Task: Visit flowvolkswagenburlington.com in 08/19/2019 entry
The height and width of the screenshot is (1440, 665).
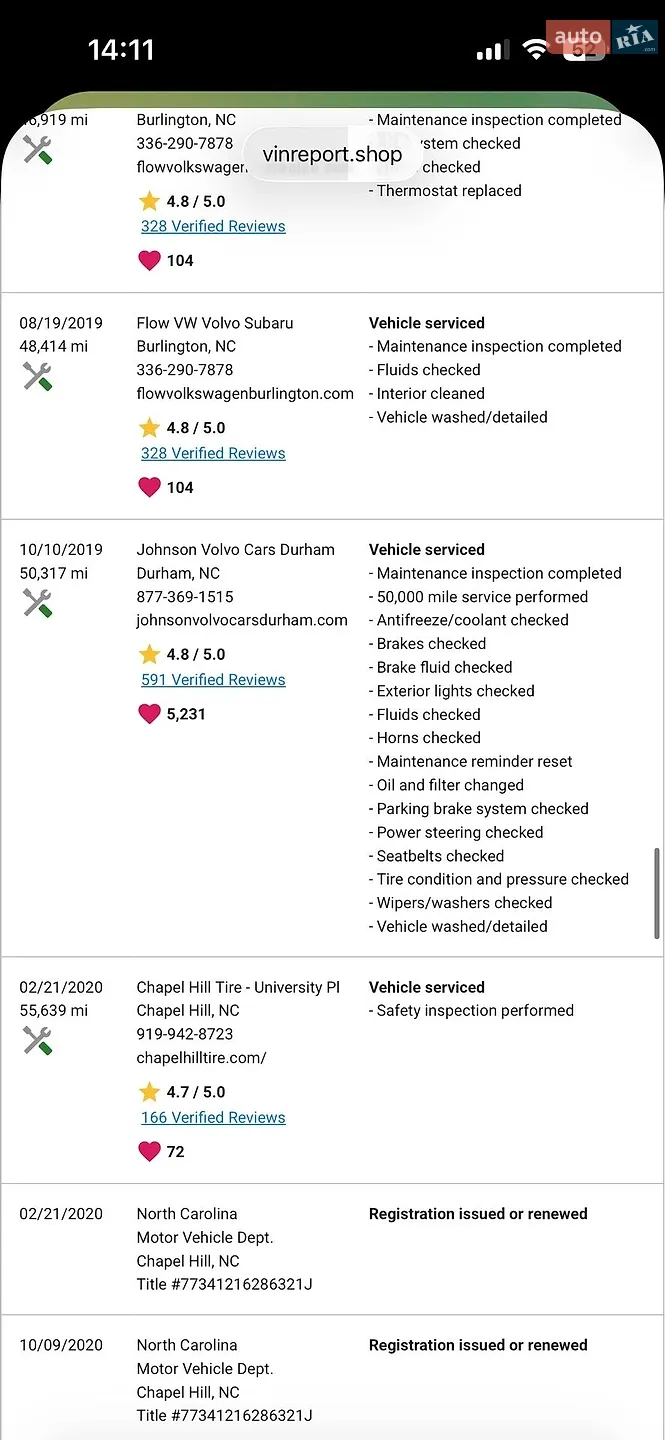Action: pyautogui.click(x=245, y=394)
